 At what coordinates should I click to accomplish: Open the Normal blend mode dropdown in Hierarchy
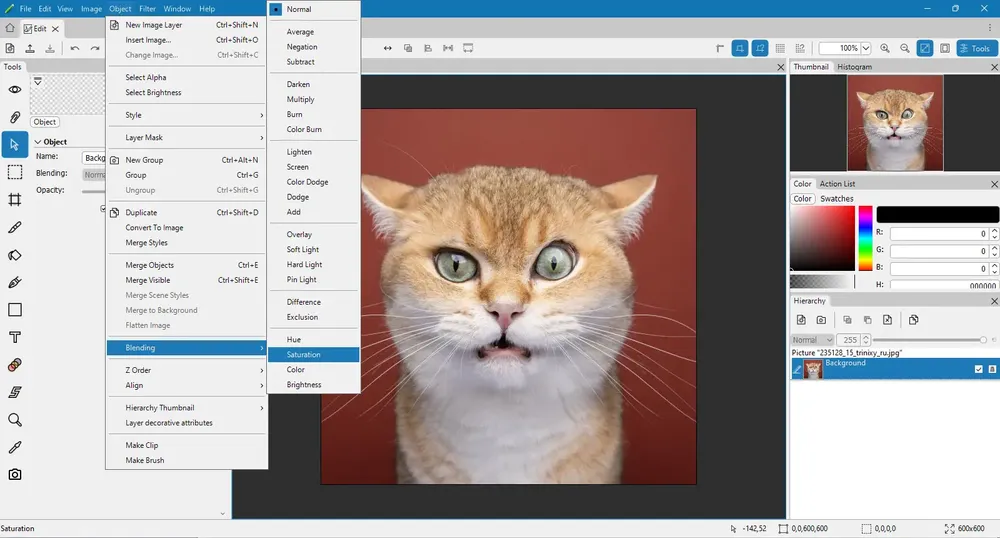[x=812, y=340]
